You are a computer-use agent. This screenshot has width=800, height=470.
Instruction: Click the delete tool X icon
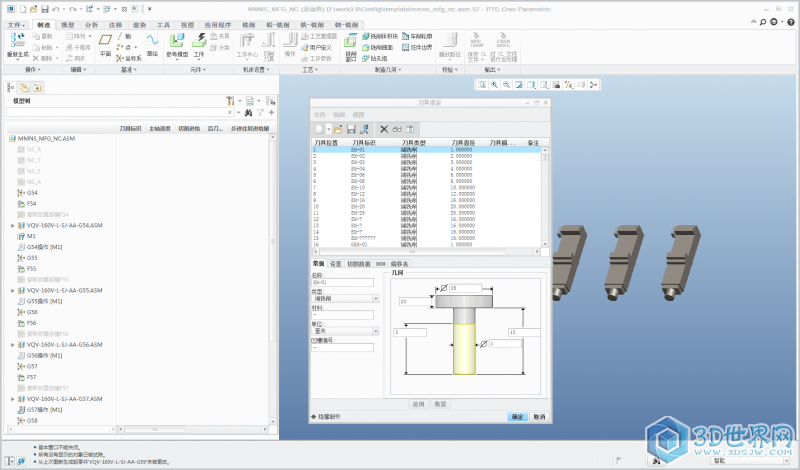point(384,129)
